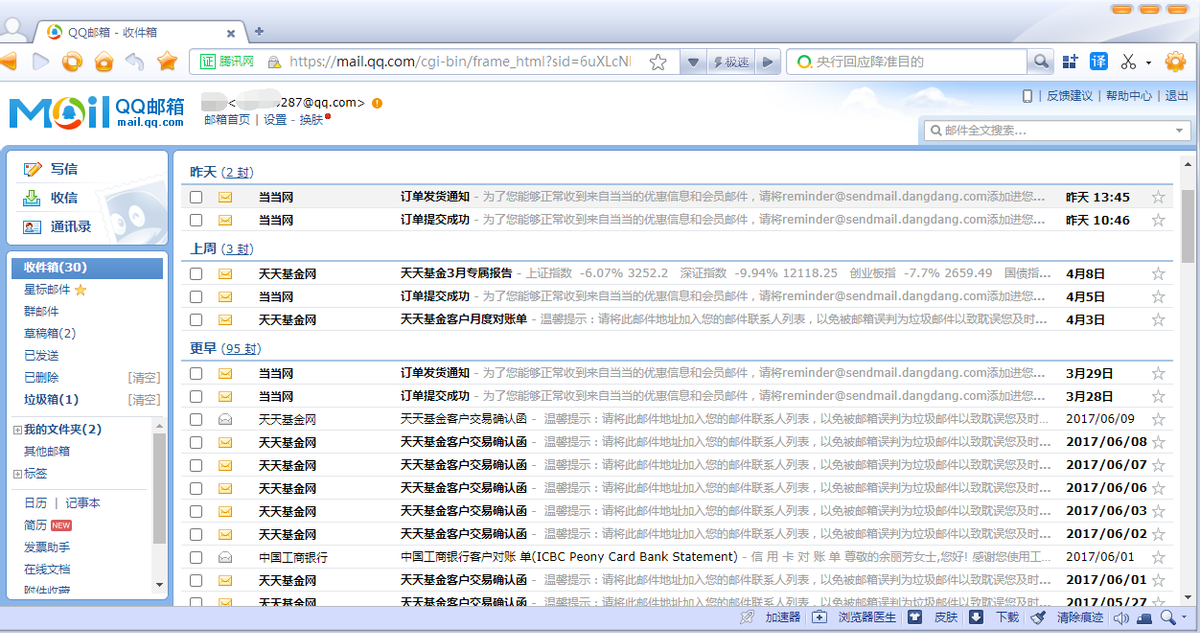Open 发票助手 in sidebar
Screen dimensions: 1200x633
47,547
